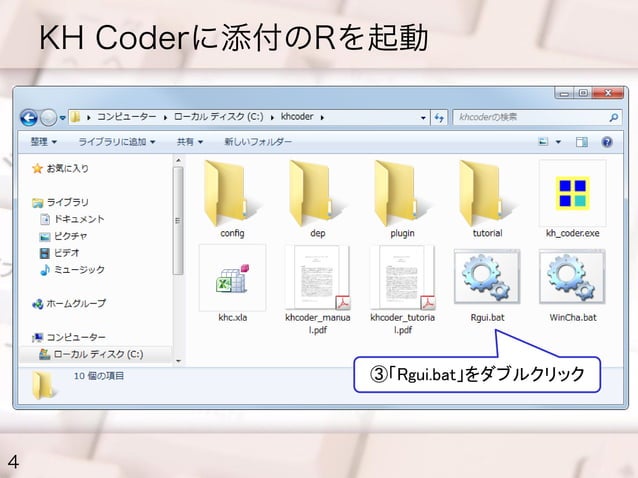Toggle the preview pane button
This screenshot has width=638, height=478.
[x=581, y=142]
